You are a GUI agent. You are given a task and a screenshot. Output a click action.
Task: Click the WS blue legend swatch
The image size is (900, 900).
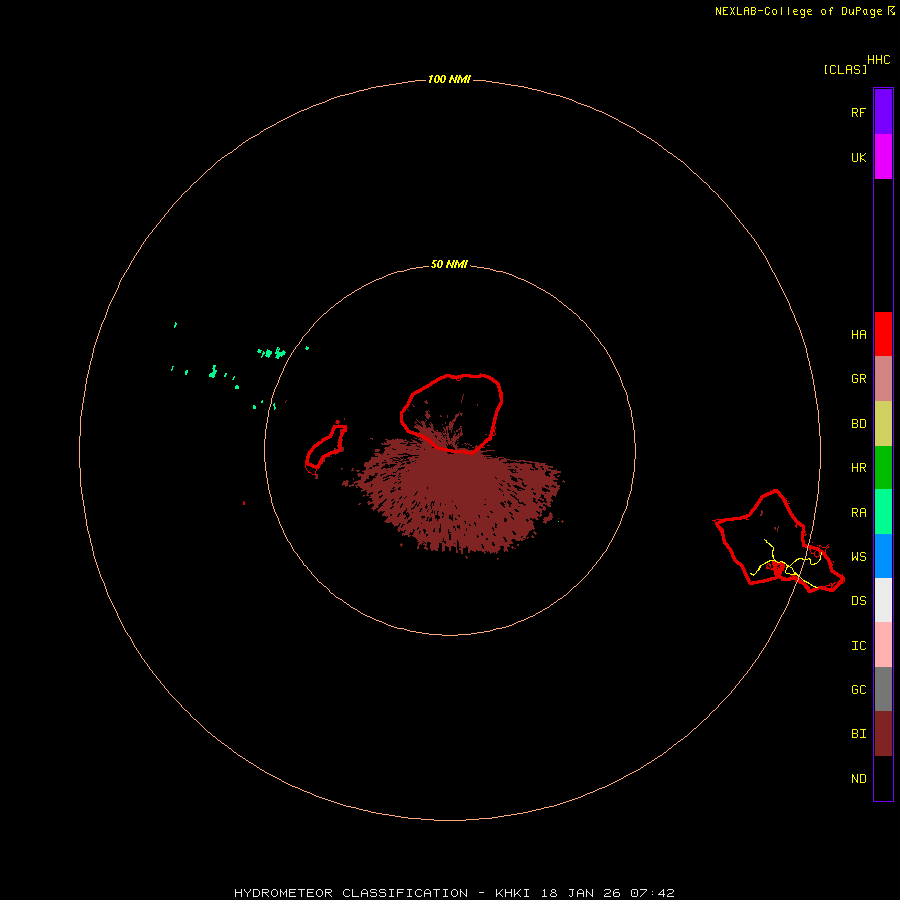883,556
